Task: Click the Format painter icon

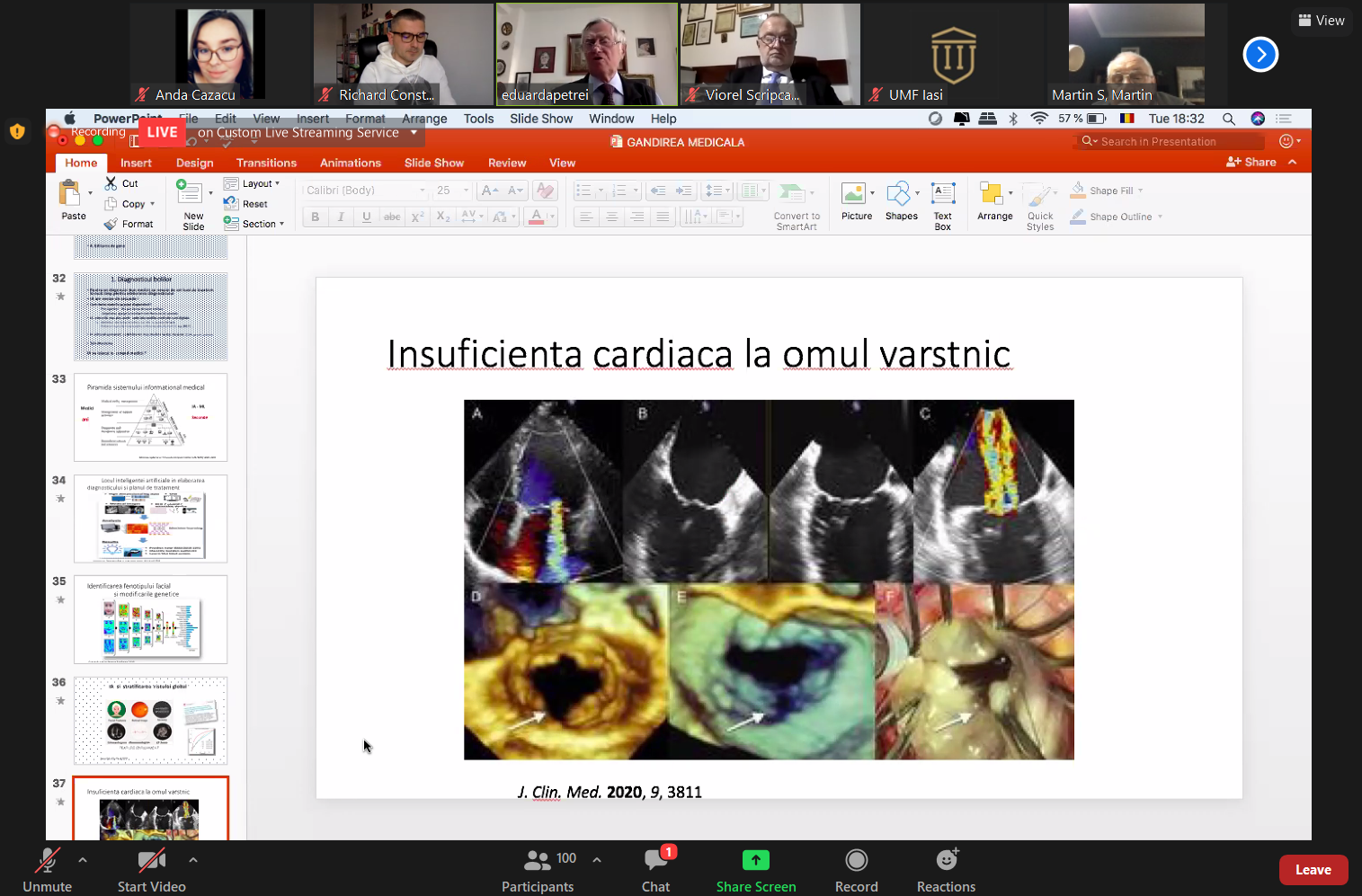Action: point(111,224)
